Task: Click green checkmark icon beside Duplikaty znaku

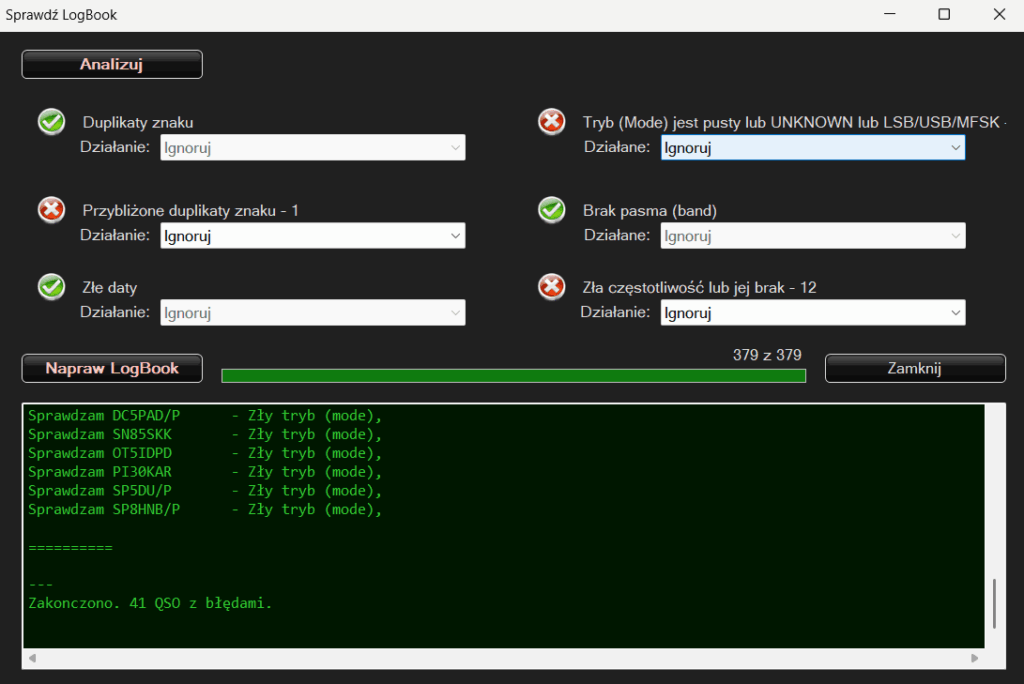Action: coord(52,122)
